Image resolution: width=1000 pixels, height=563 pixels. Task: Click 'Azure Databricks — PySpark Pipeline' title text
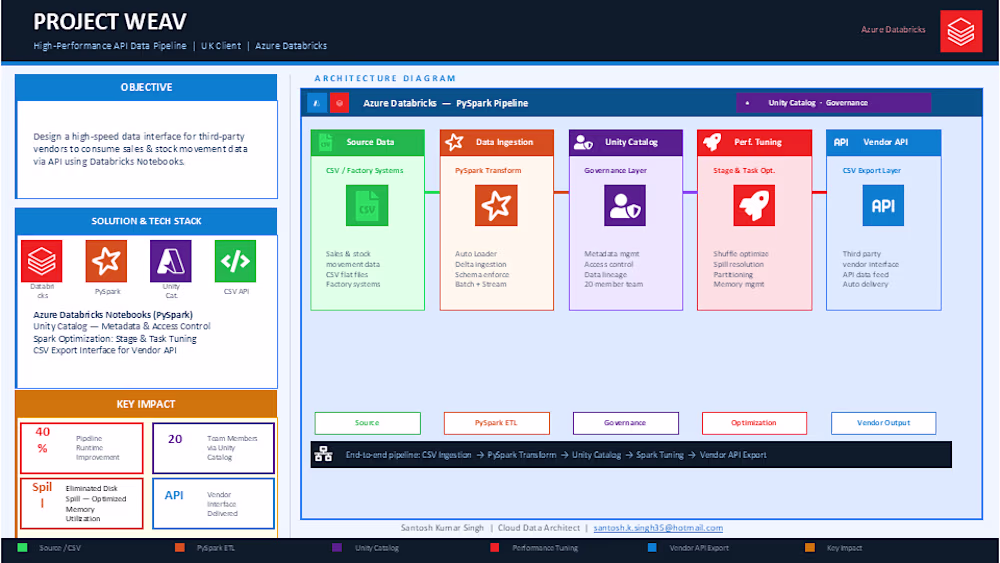(446, 103)
